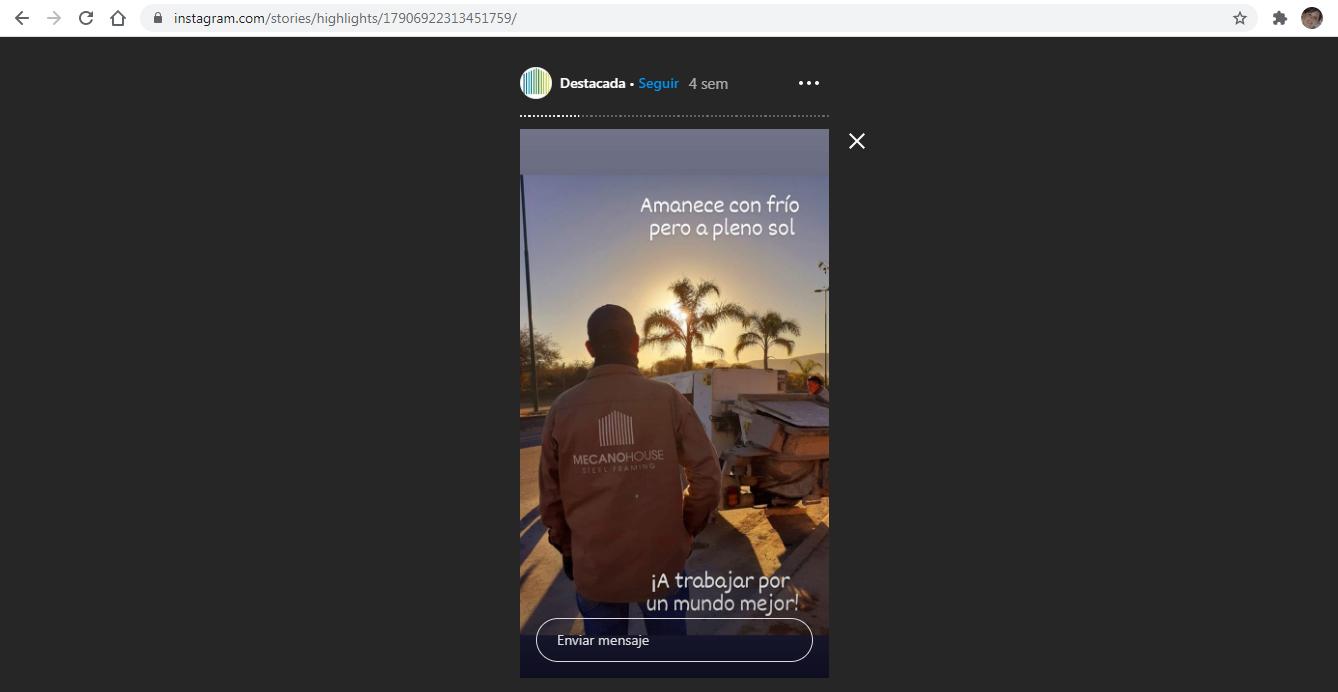
Task: Click the 4 sem timestamp
Action: (x=708, y=83)
